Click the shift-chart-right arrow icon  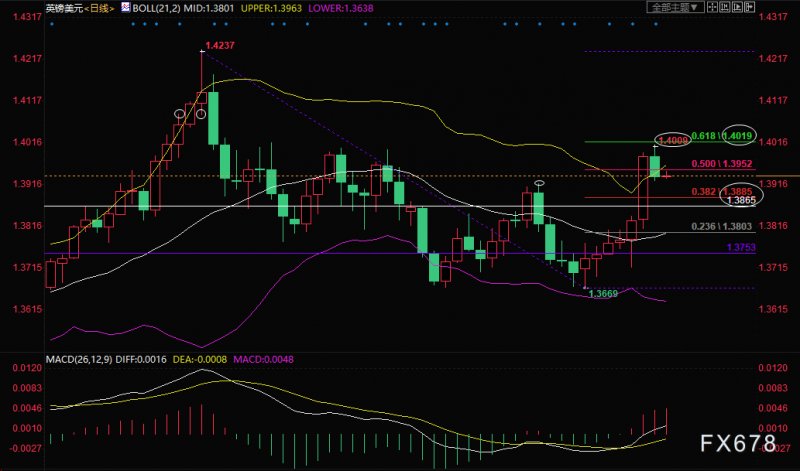click(749, 7)
